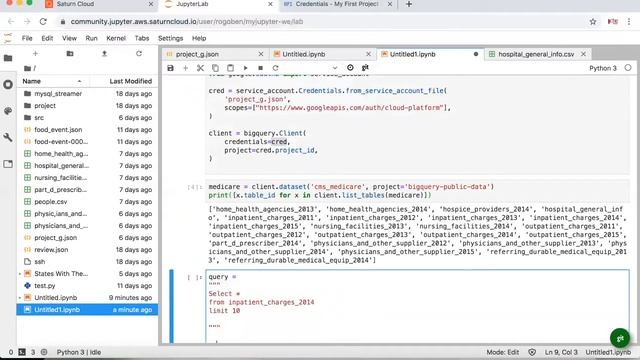Image resolution: width=640 pixels, height=360 pixels.
Task: Click inside the query code cell
Action: pos(417,306)
